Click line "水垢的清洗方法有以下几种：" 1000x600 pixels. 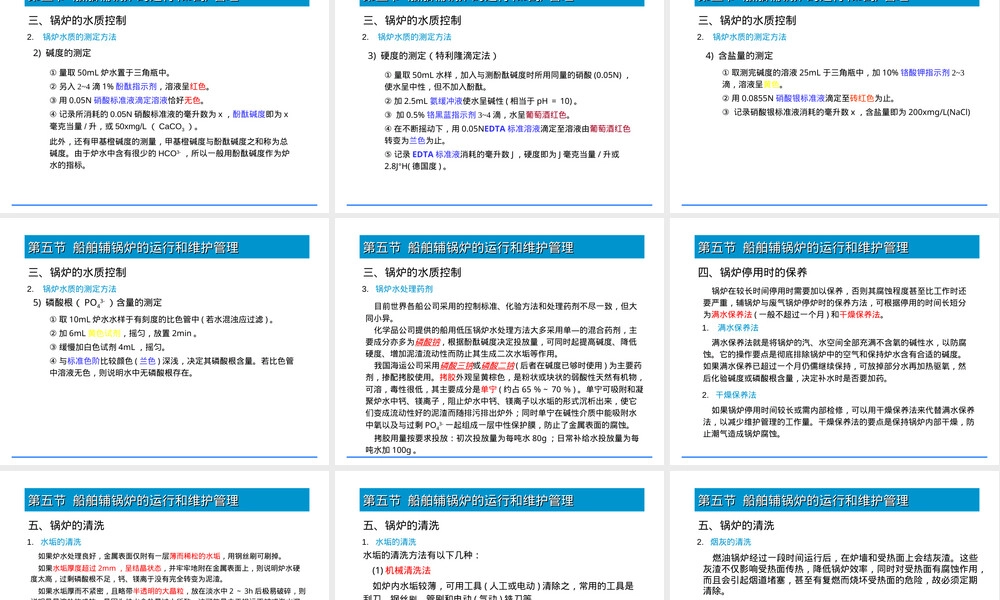pyautogui.click(x=421, y=555)
